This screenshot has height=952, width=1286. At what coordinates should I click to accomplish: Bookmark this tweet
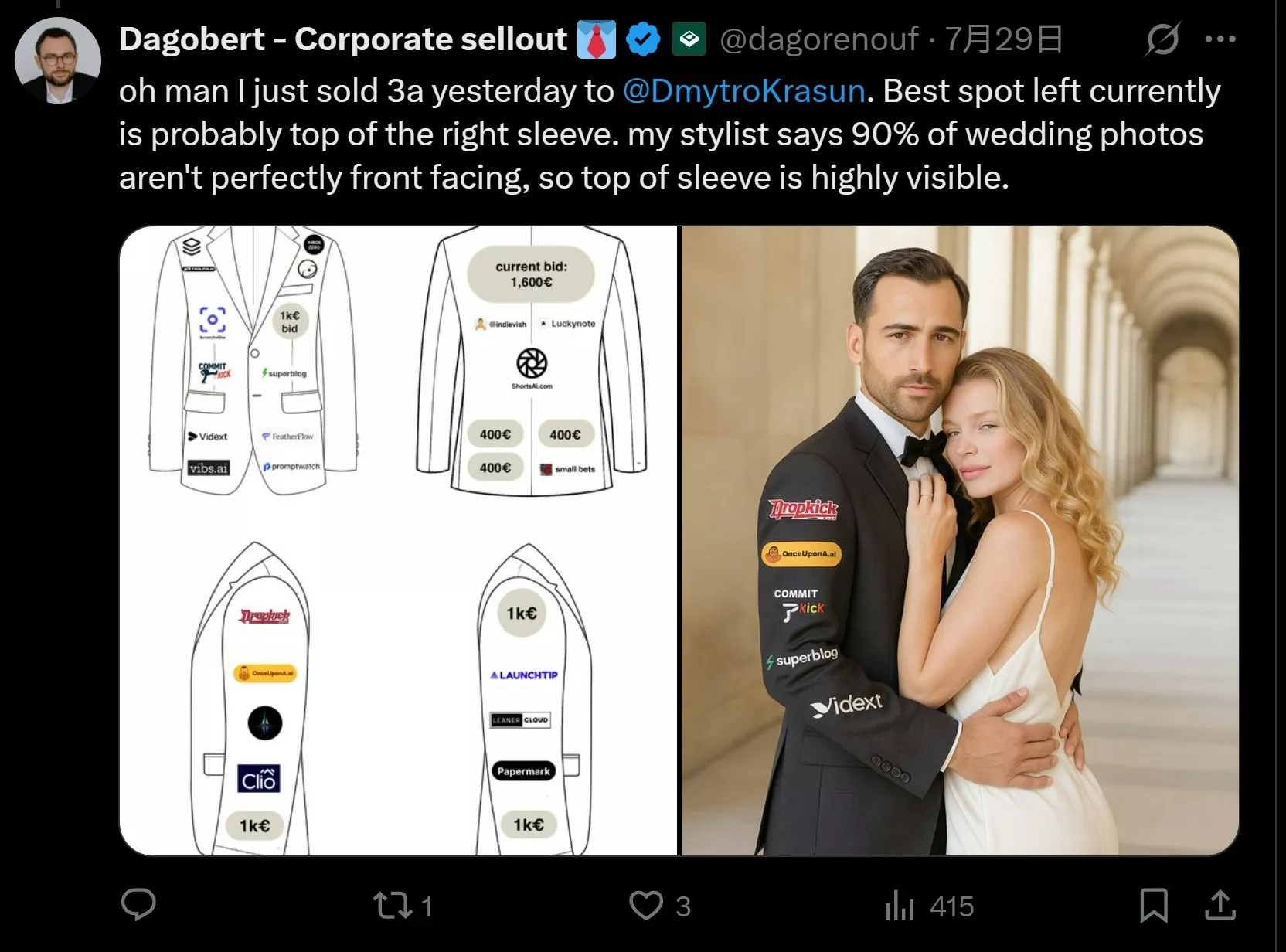[1154, 906]
